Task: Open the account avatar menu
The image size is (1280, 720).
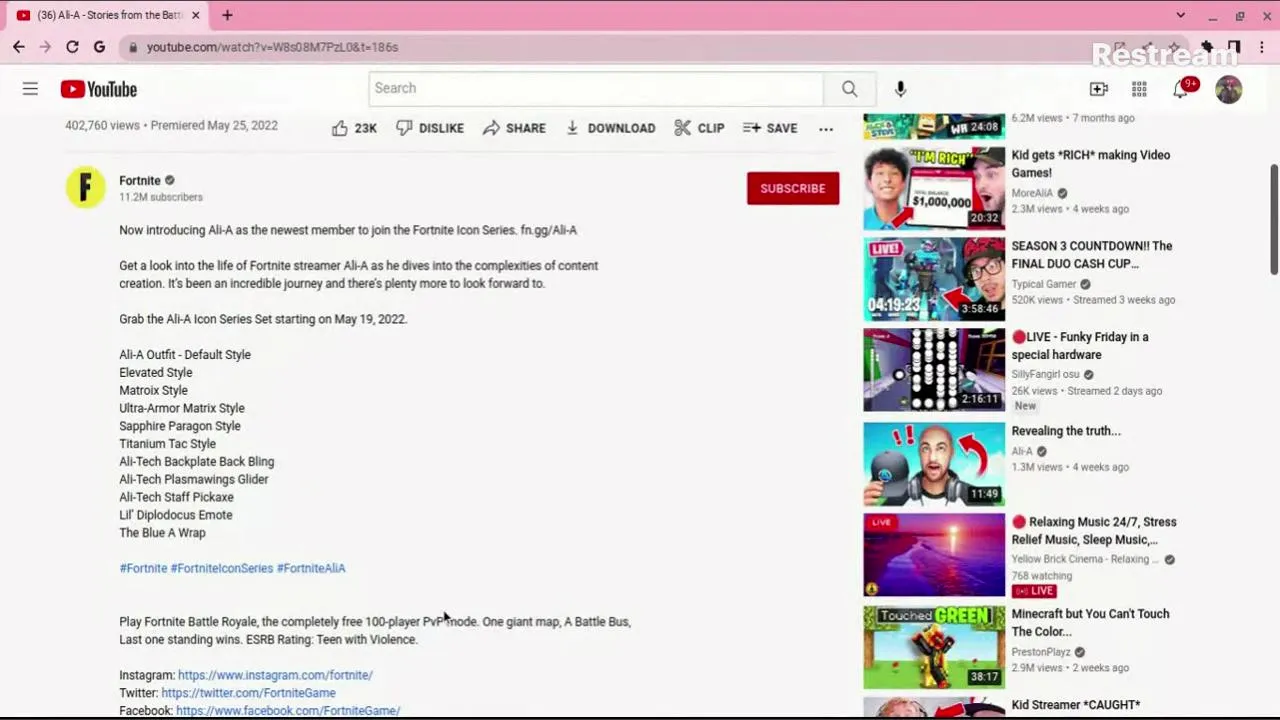Action: tap(1229, 89)
